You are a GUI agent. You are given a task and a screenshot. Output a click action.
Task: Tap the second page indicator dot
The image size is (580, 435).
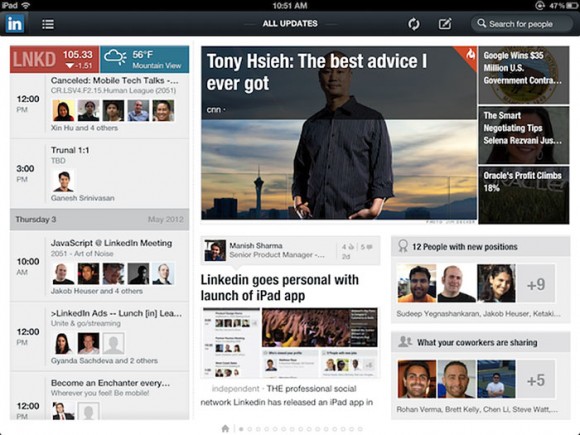(x=250, y=429)
